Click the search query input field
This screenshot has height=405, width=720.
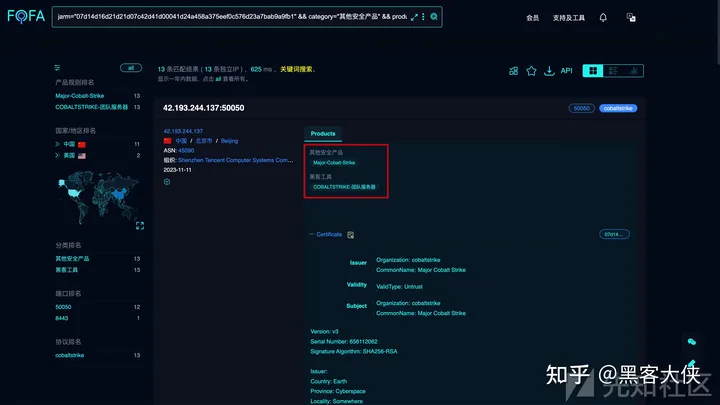tap(232, 17)
